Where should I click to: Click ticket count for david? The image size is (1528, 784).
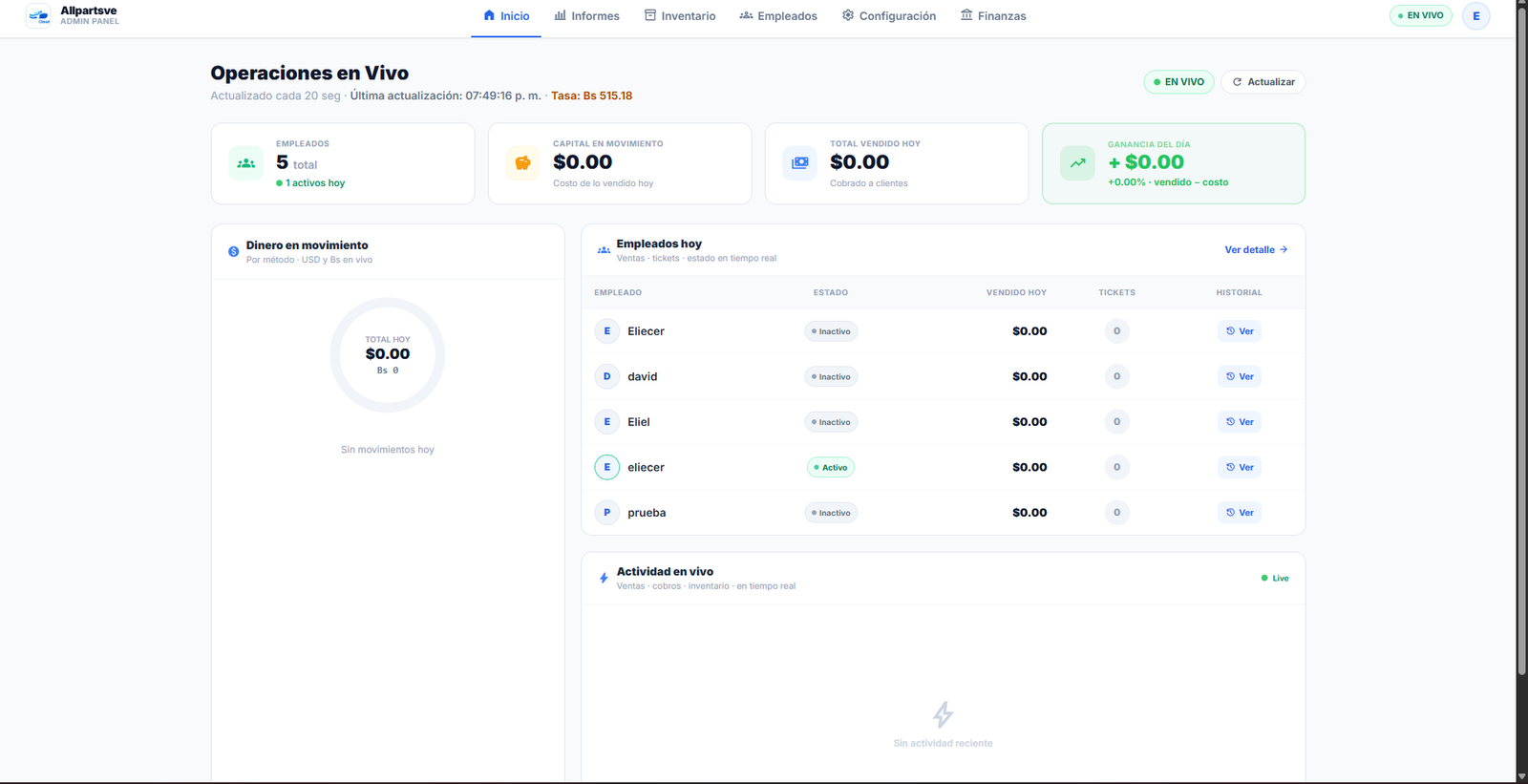click(x=1116, y=376)
